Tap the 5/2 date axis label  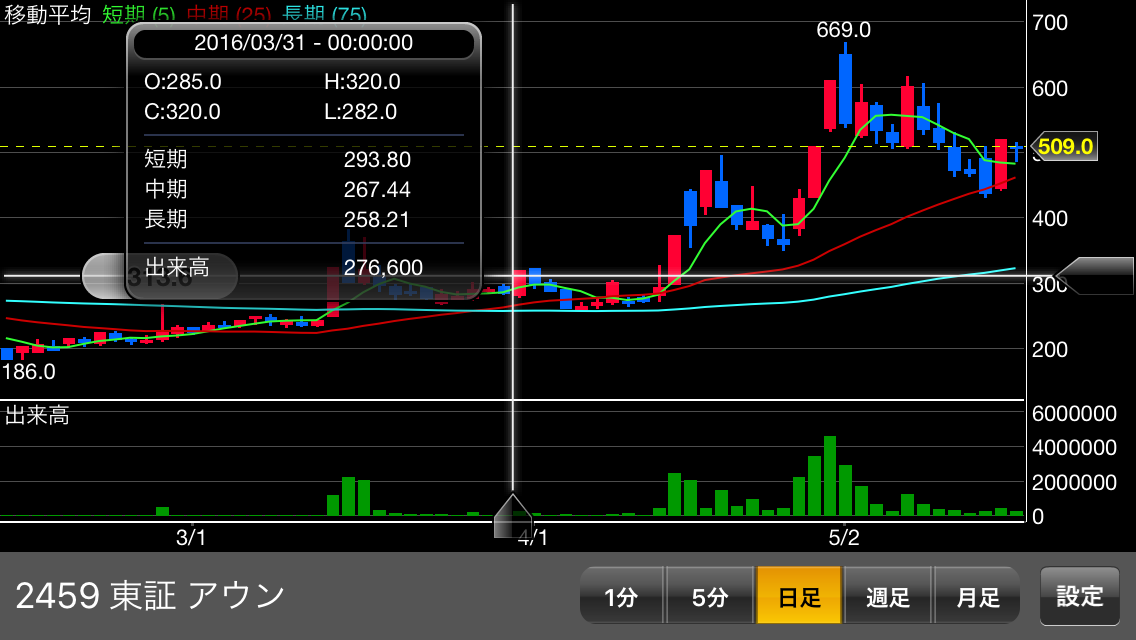point(844,537)
